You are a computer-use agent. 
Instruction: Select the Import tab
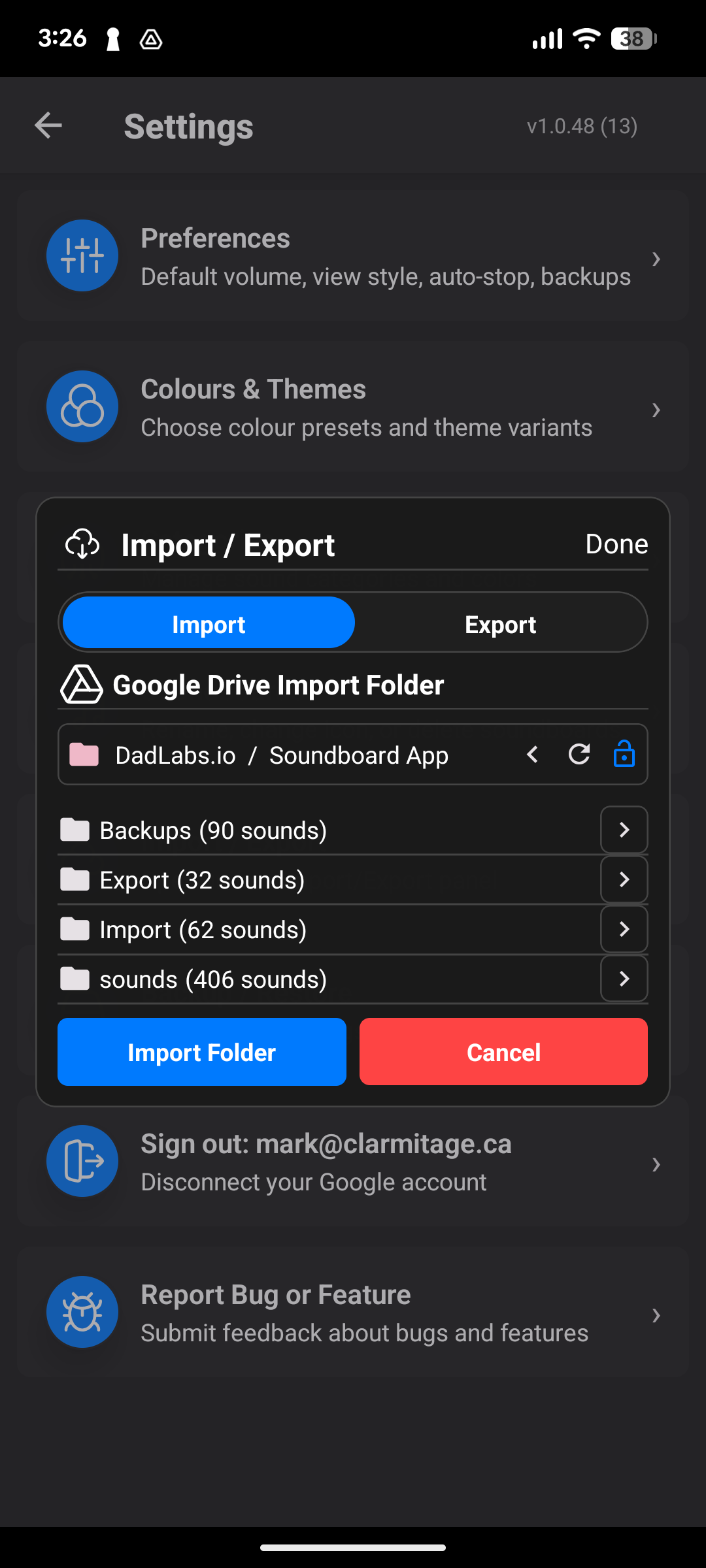pyautogui.click(x=208, y=623)
